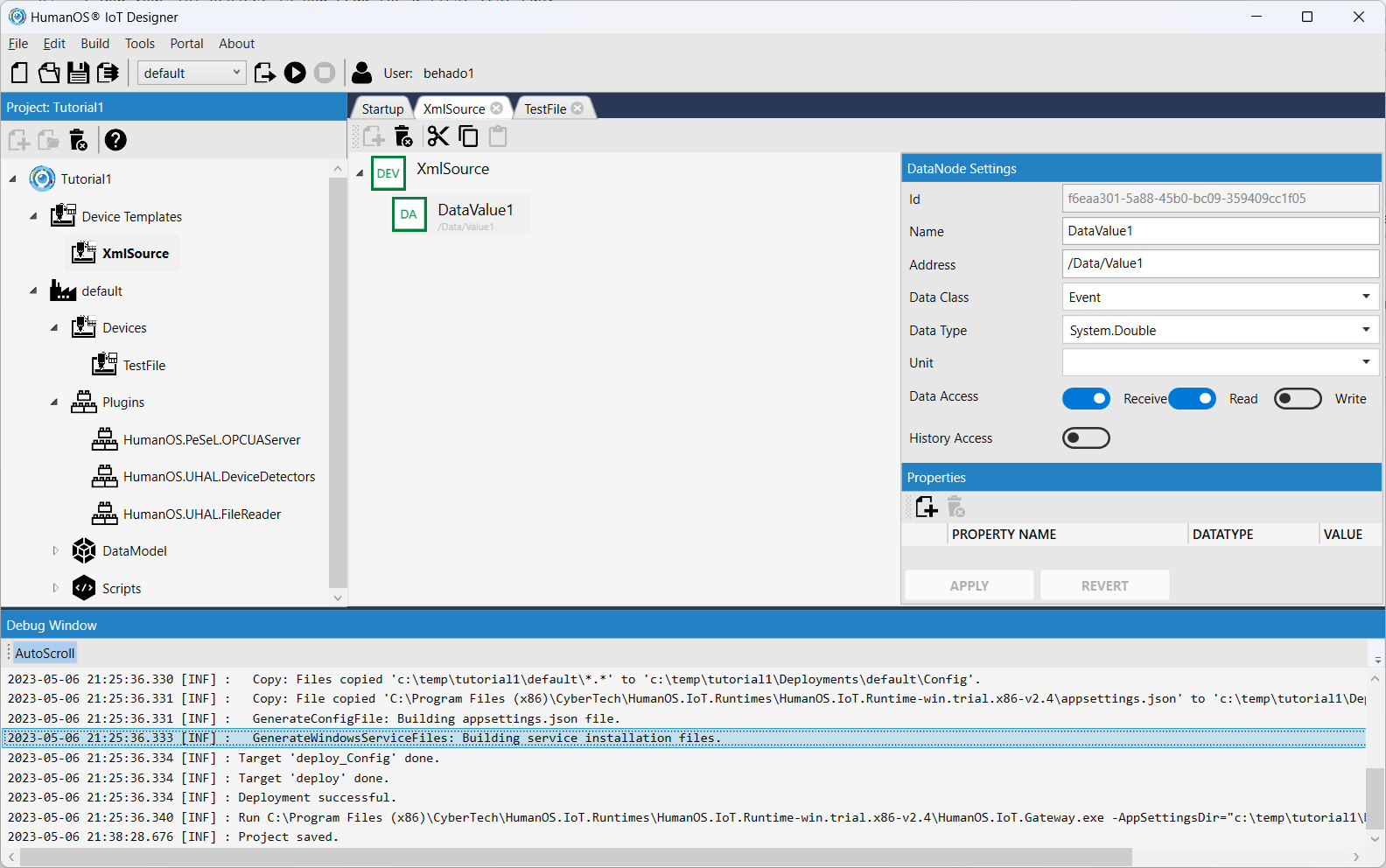The height and width of the screenshot is (868, 1386).
Task: Click the editor add node icon
Action: point(374,136)
